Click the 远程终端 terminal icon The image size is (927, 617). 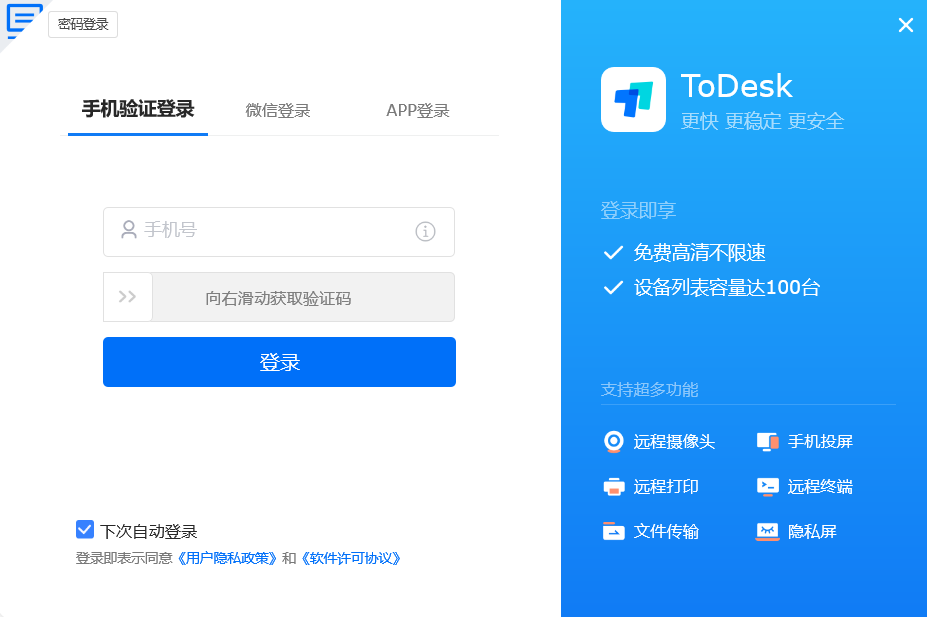point(767,486)
